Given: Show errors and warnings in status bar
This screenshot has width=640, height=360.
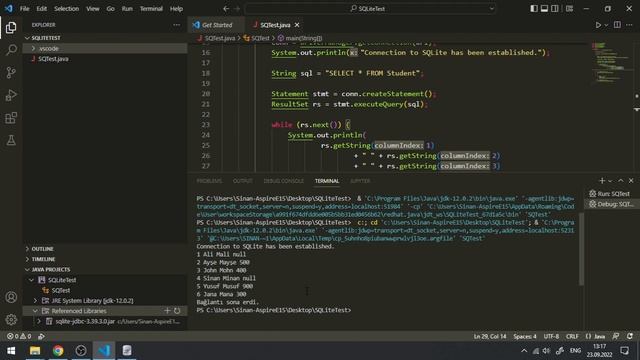Looking at the screenshot, I should point(19,336).
